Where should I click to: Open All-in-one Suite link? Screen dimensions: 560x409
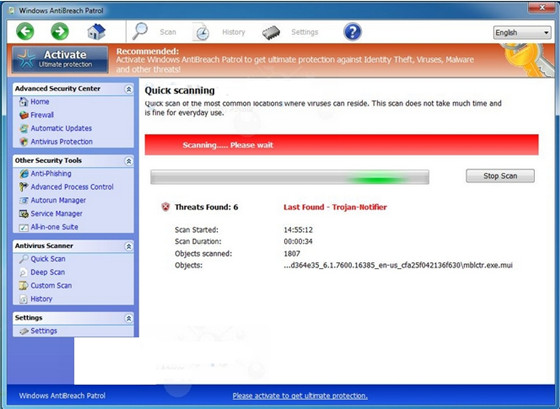(x=54, y=227)
